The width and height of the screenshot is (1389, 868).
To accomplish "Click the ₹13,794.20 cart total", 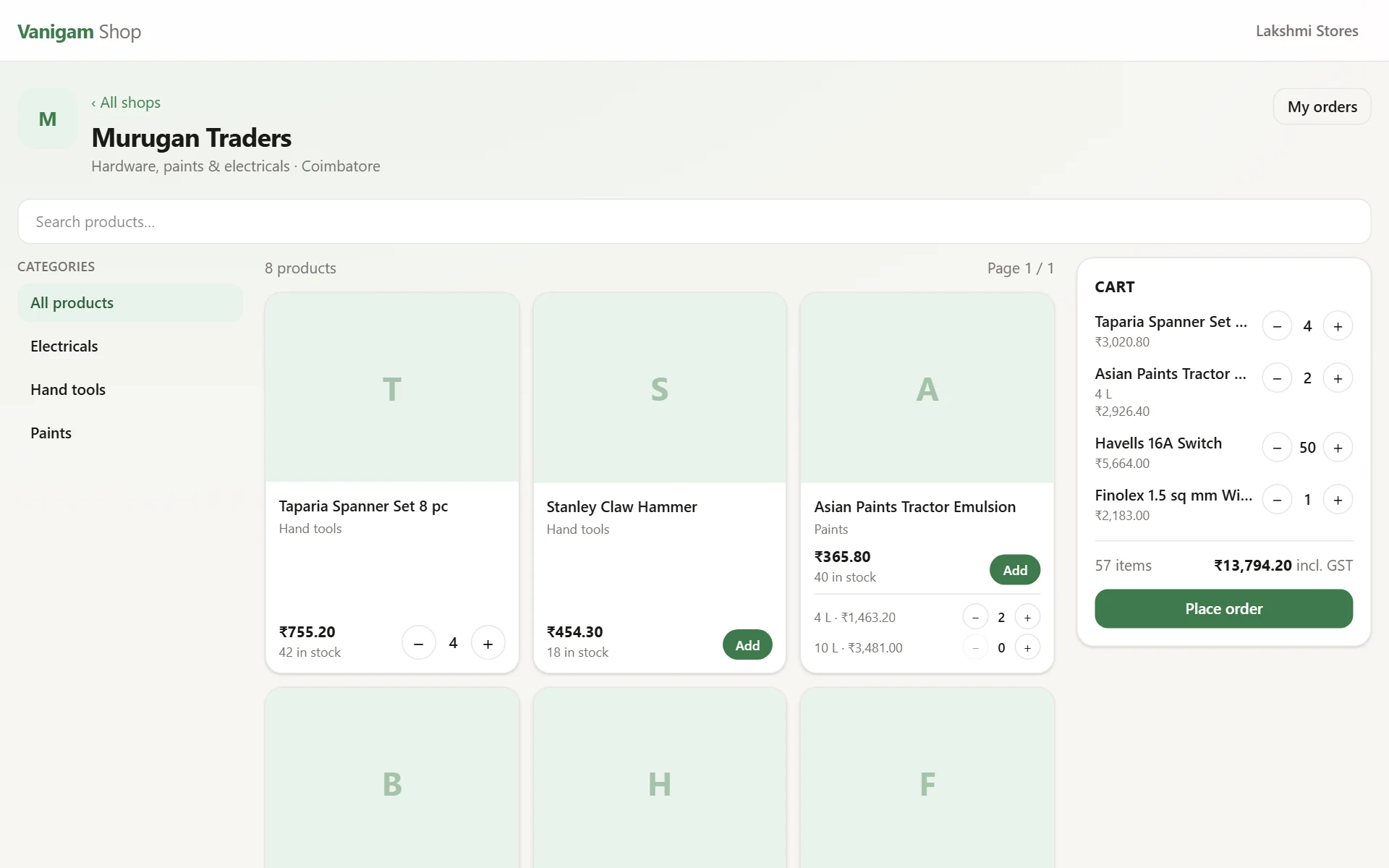I will pos(1253,566).
